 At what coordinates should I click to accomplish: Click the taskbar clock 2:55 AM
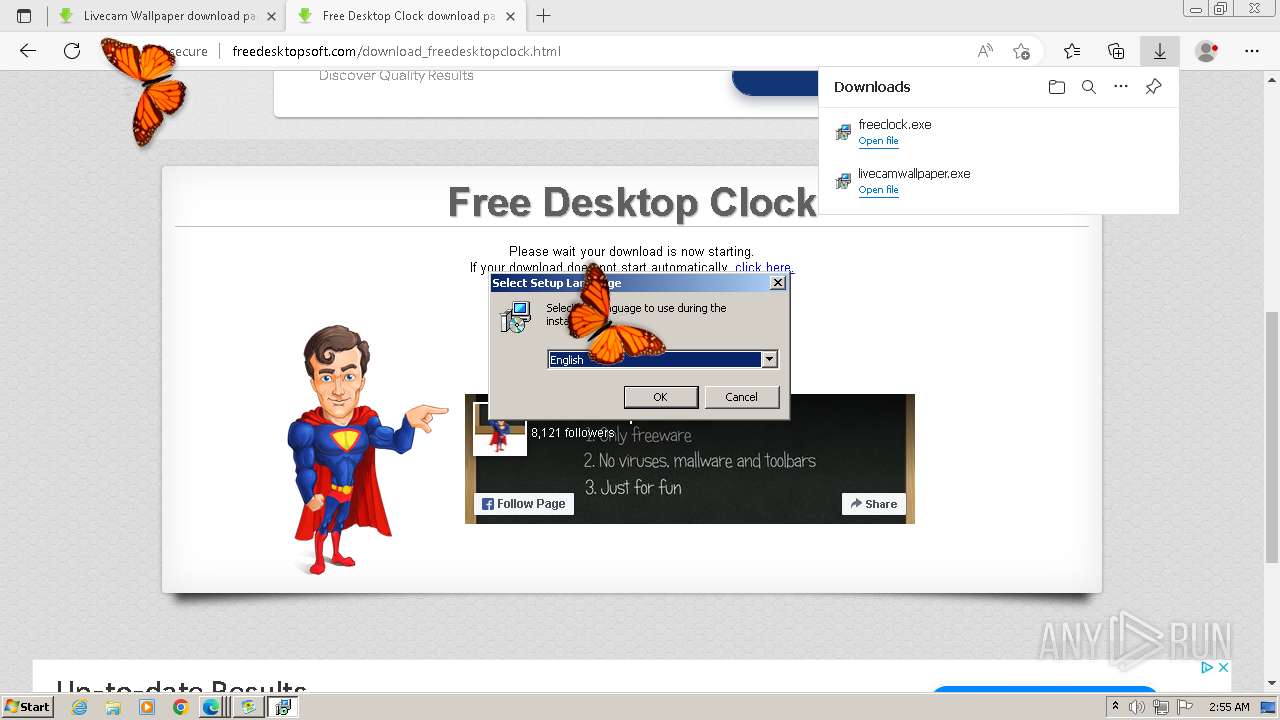coord(1229,707)
